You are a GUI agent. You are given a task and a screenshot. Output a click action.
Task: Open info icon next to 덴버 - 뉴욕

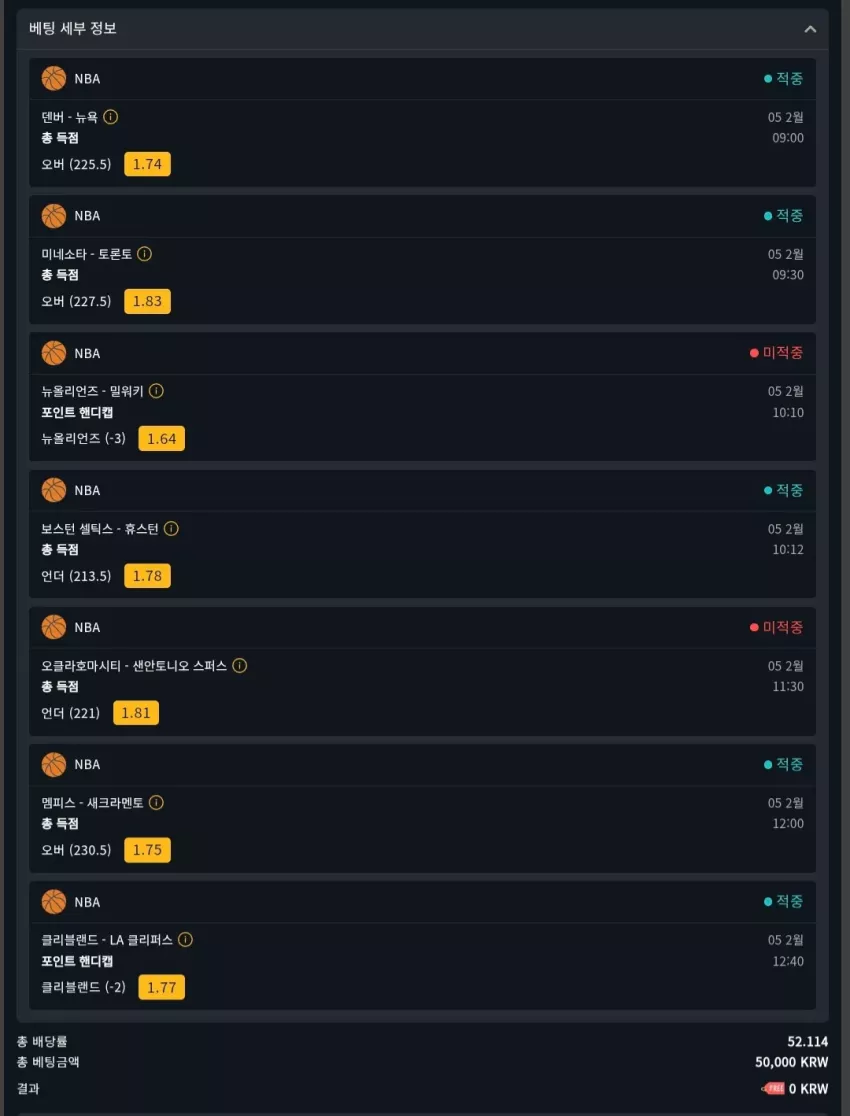coord(110,117)
